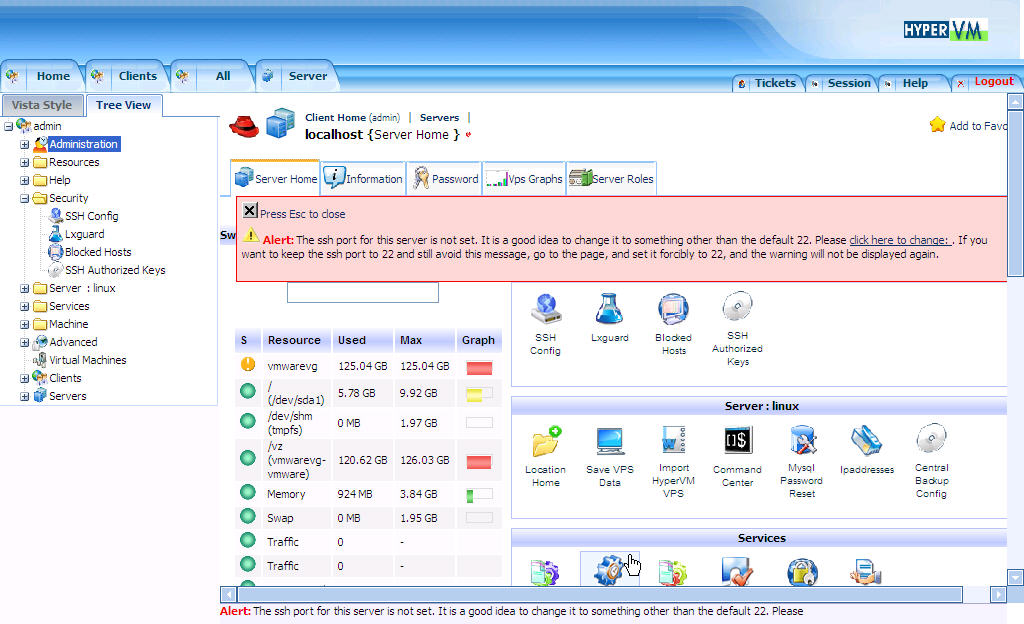The width and height of the screenshot is (1024, 624).
Task: Switch to the Vista Style tab
Action: tap(42, 105)
